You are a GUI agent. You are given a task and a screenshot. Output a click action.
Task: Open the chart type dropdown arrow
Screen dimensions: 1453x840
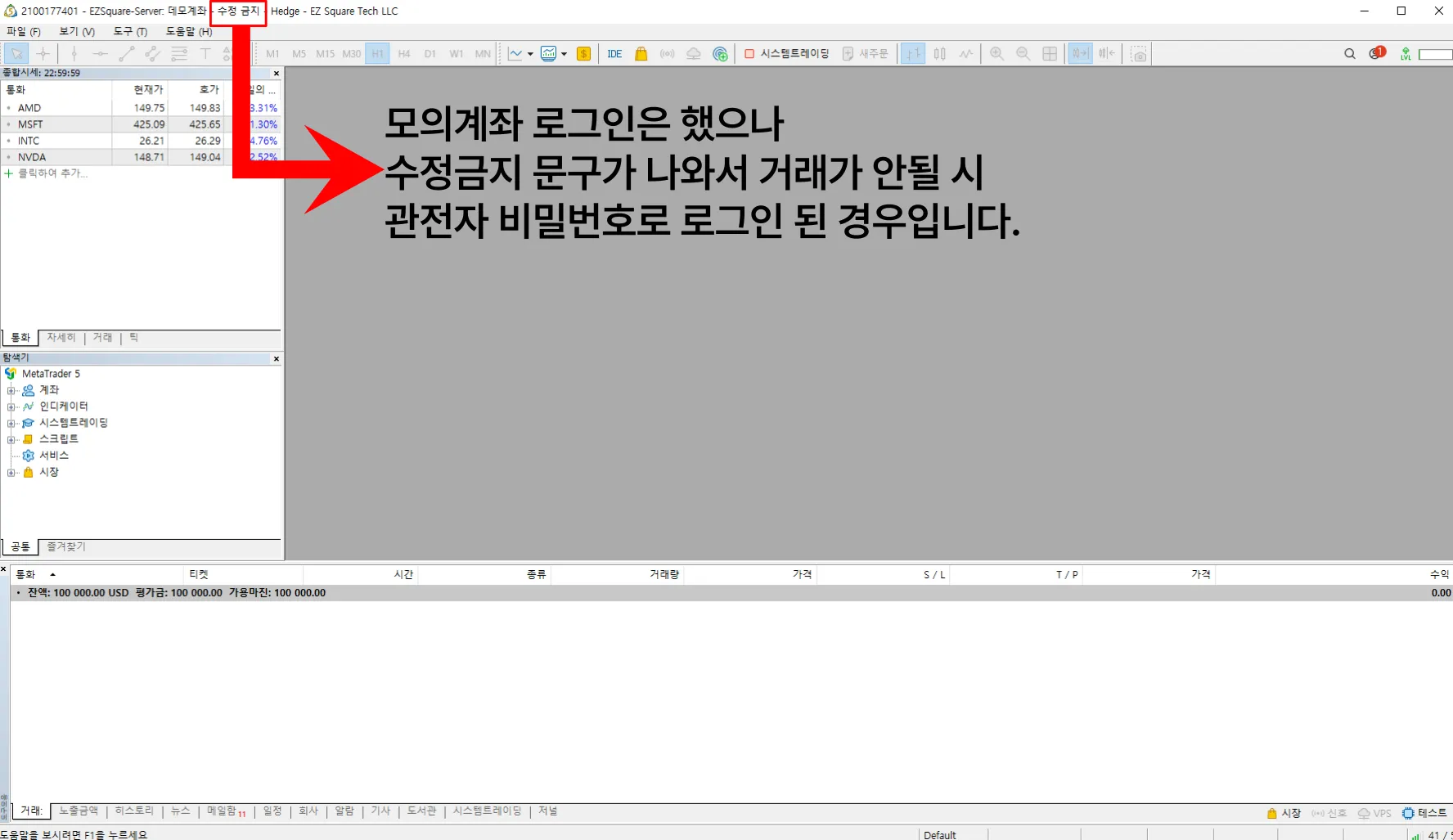530,54
